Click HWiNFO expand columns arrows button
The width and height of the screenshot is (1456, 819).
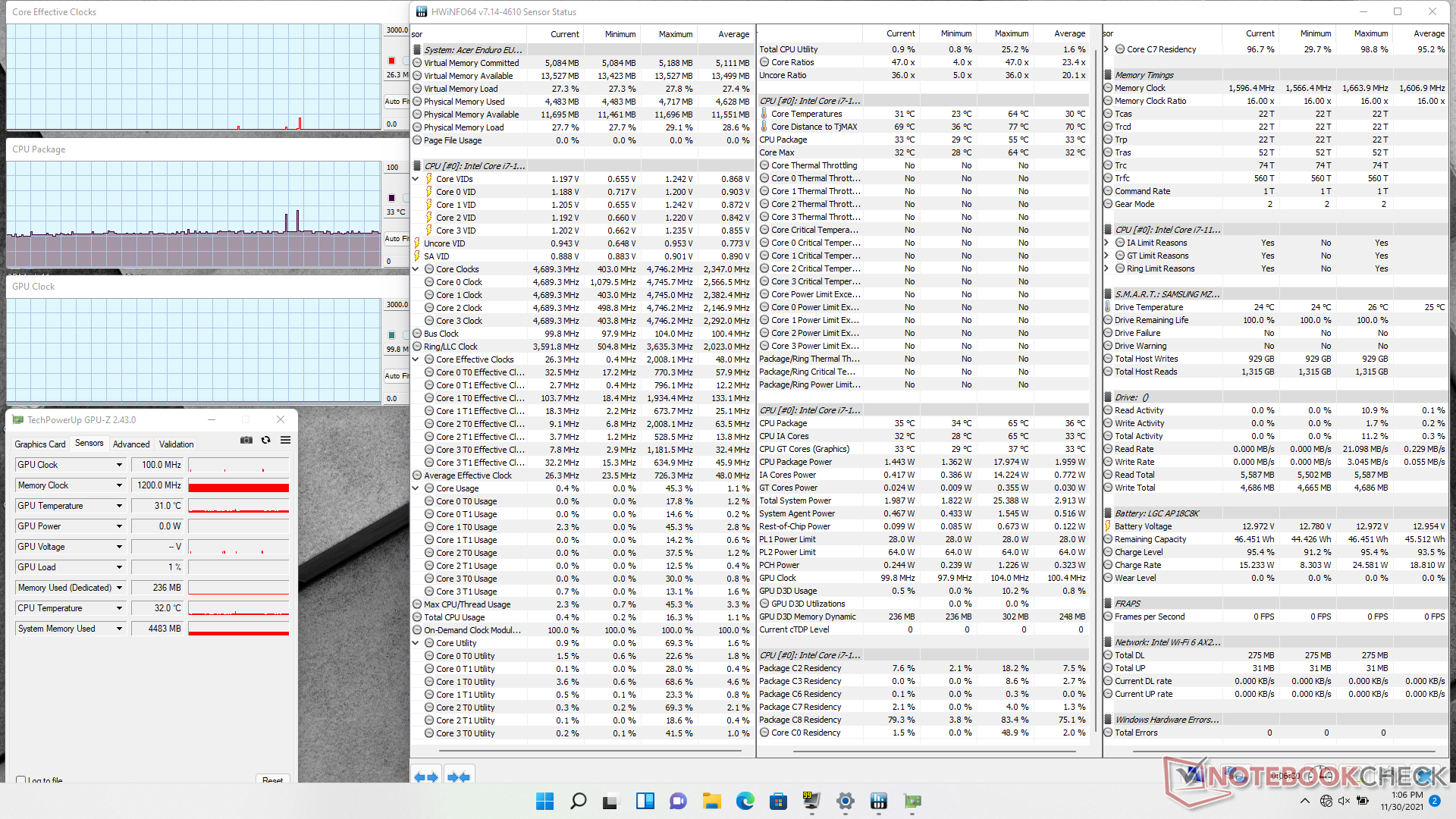426,777
